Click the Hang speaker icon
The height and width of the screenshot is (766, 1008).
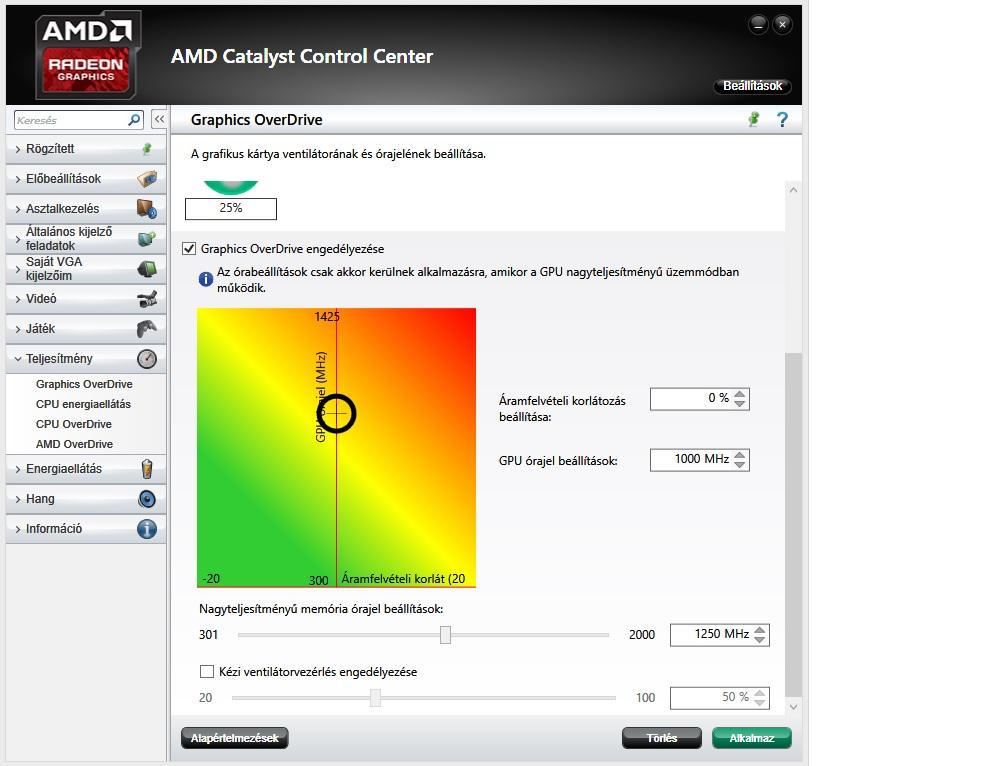click(x=147, y=499)
